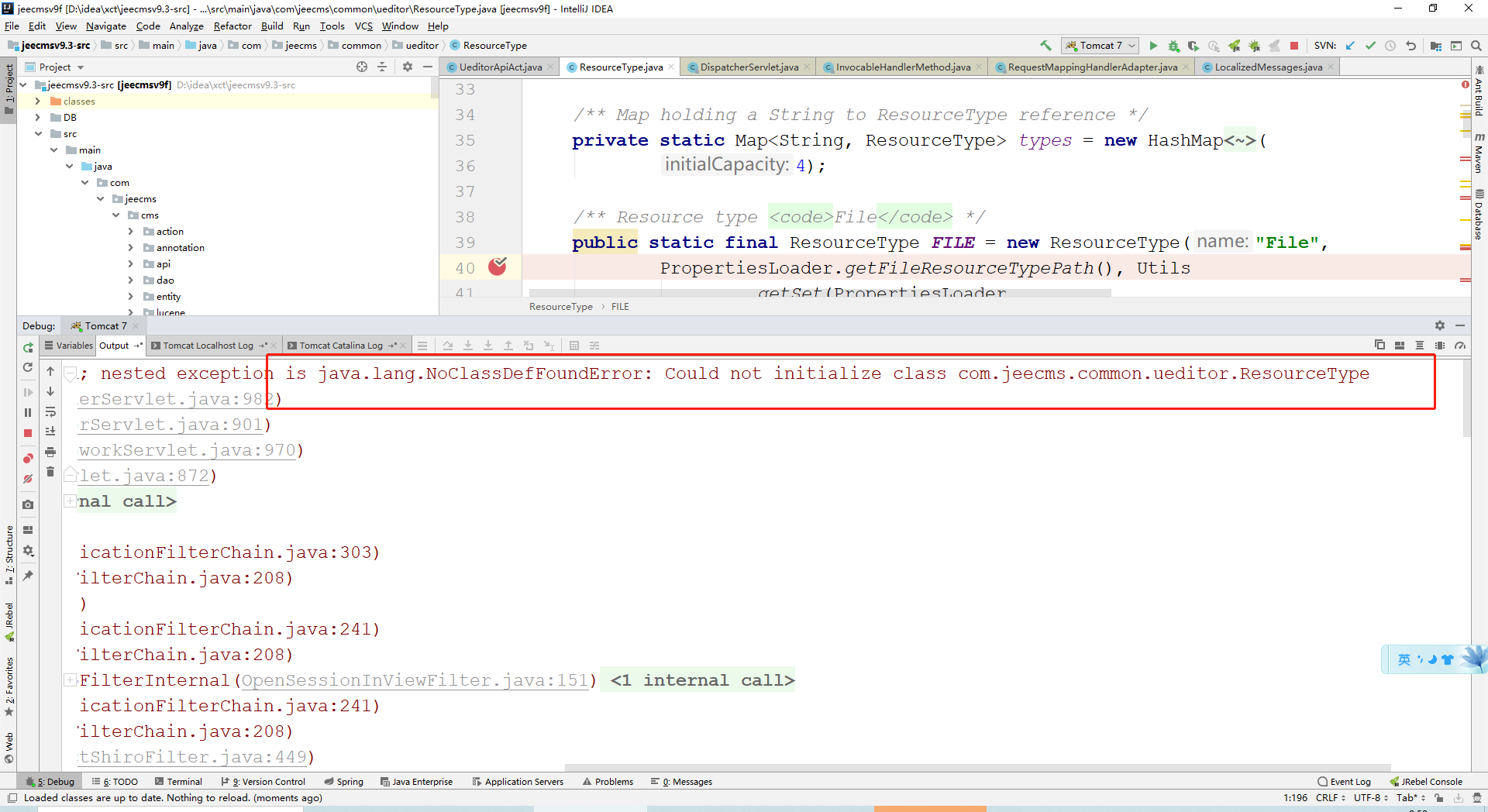Screen dimensions: 1488x812
Task: Click the green Run button
Action: [1153, 46]
